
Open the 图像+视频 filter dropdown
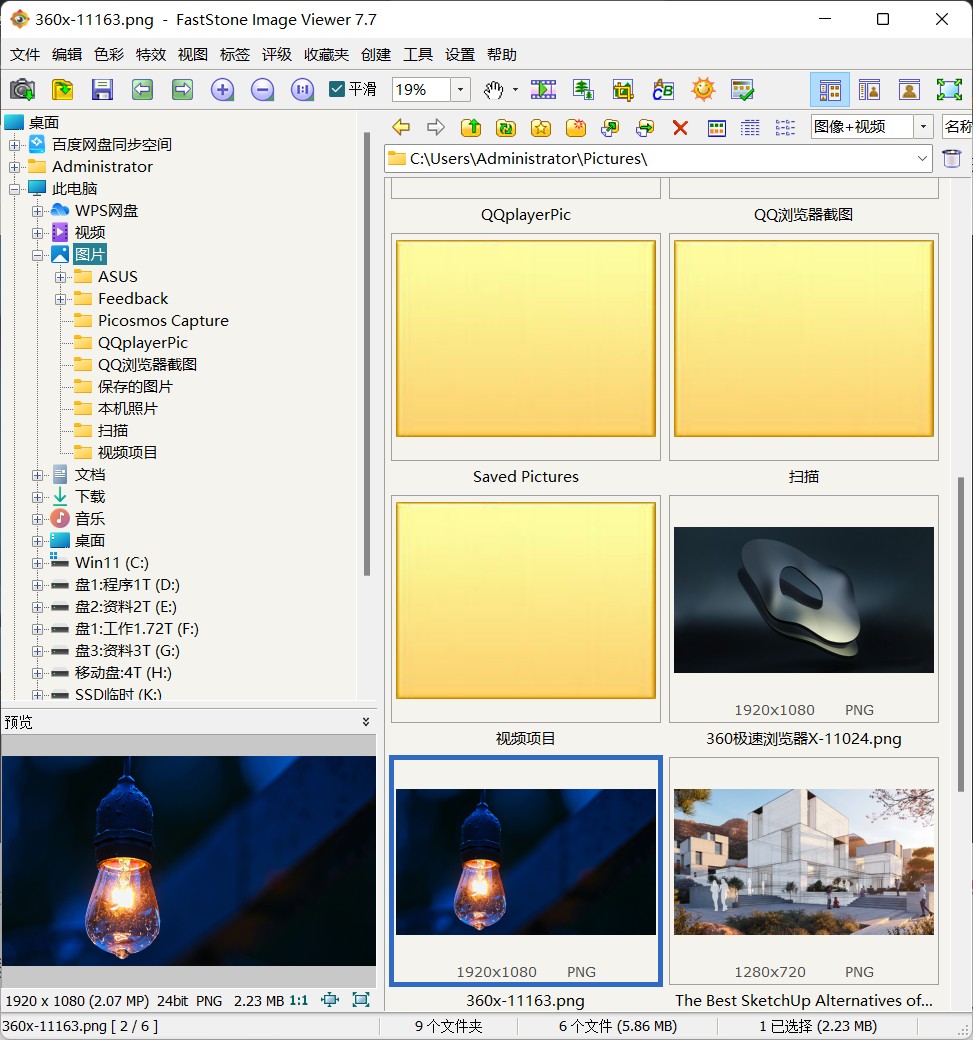[x=923, y=127]
